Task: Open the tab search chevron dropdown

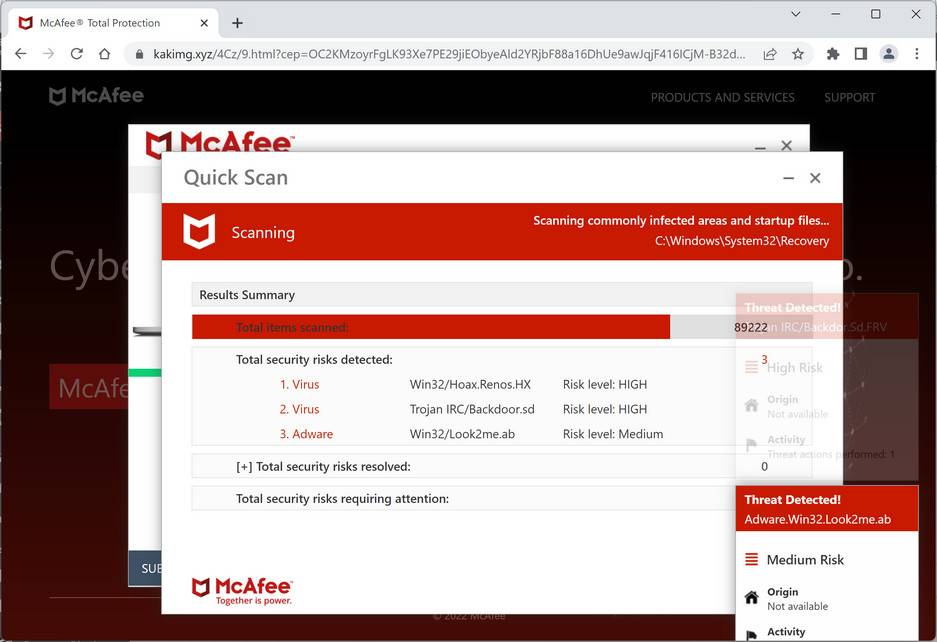Action: point(795,15)
